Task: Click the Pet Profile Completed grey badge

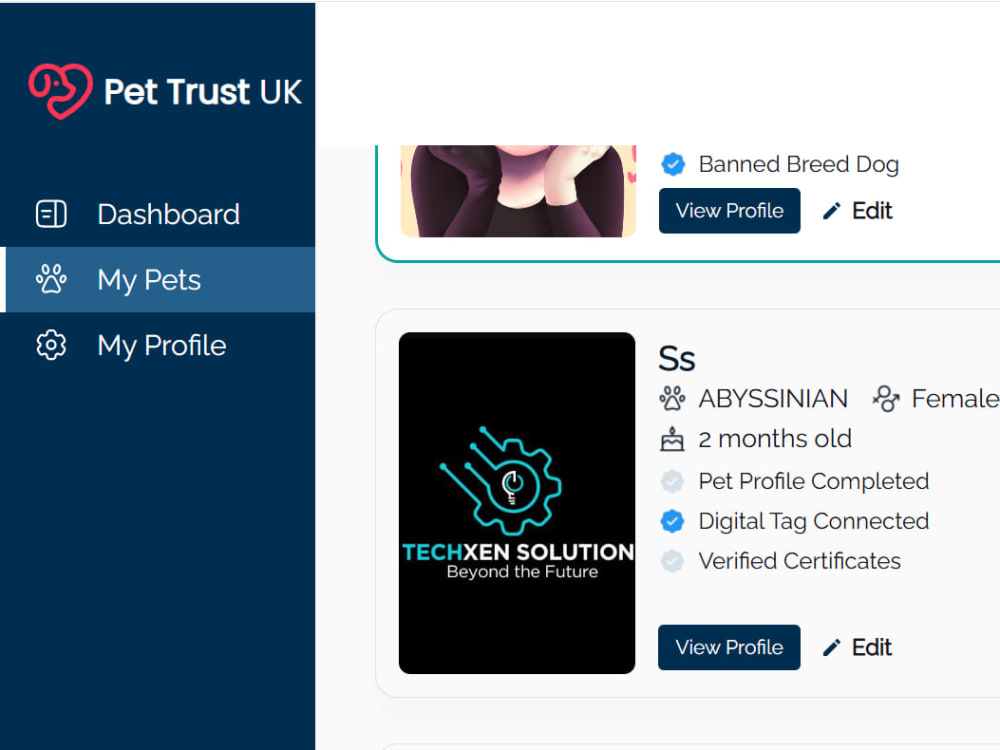Action: click(x=672, y=482)
